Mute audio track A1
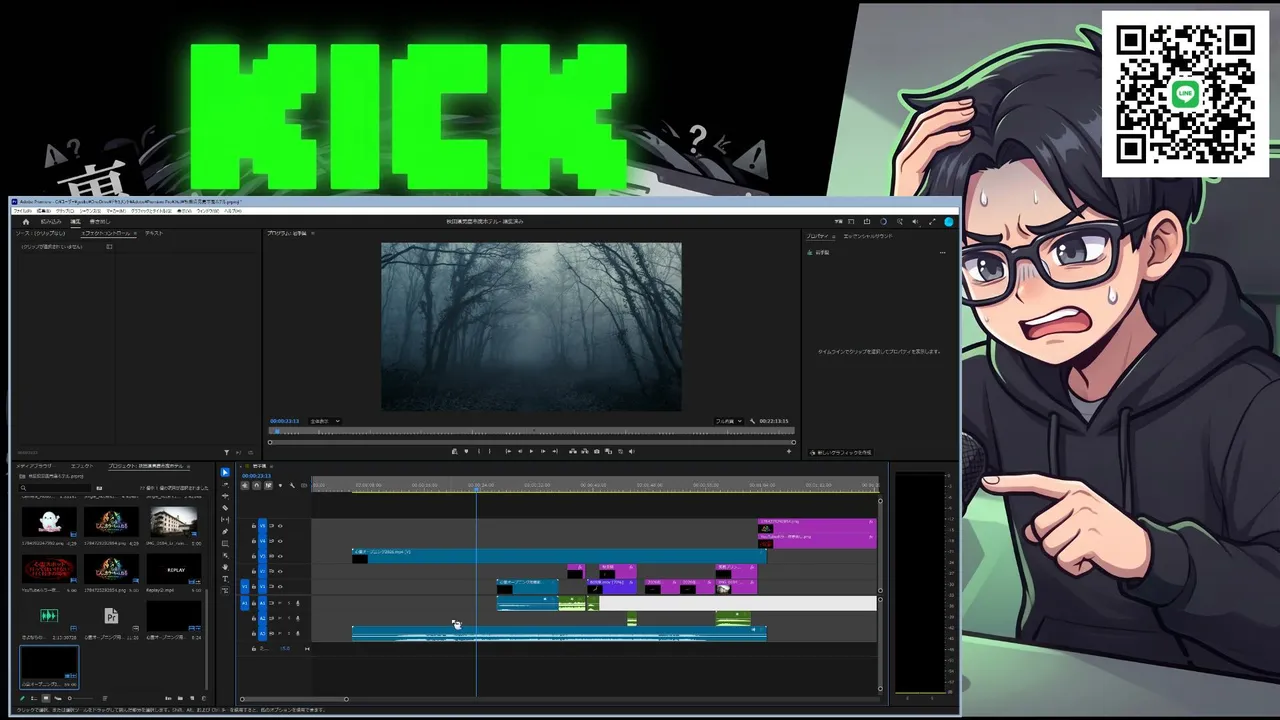This screenshot has width=1280, height=720. [x=280, y=603]
